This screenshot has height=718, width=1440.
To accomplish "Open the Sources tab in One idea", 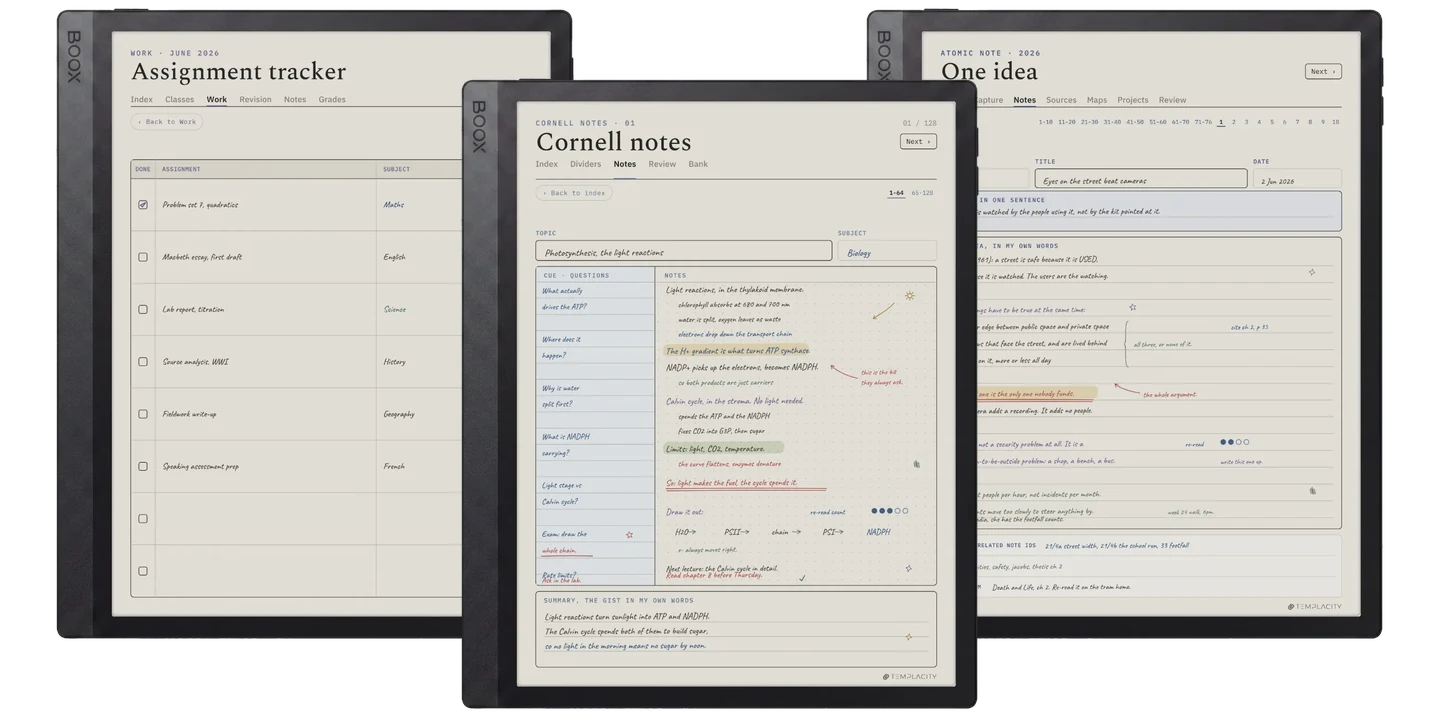I will click(1061, 100).
